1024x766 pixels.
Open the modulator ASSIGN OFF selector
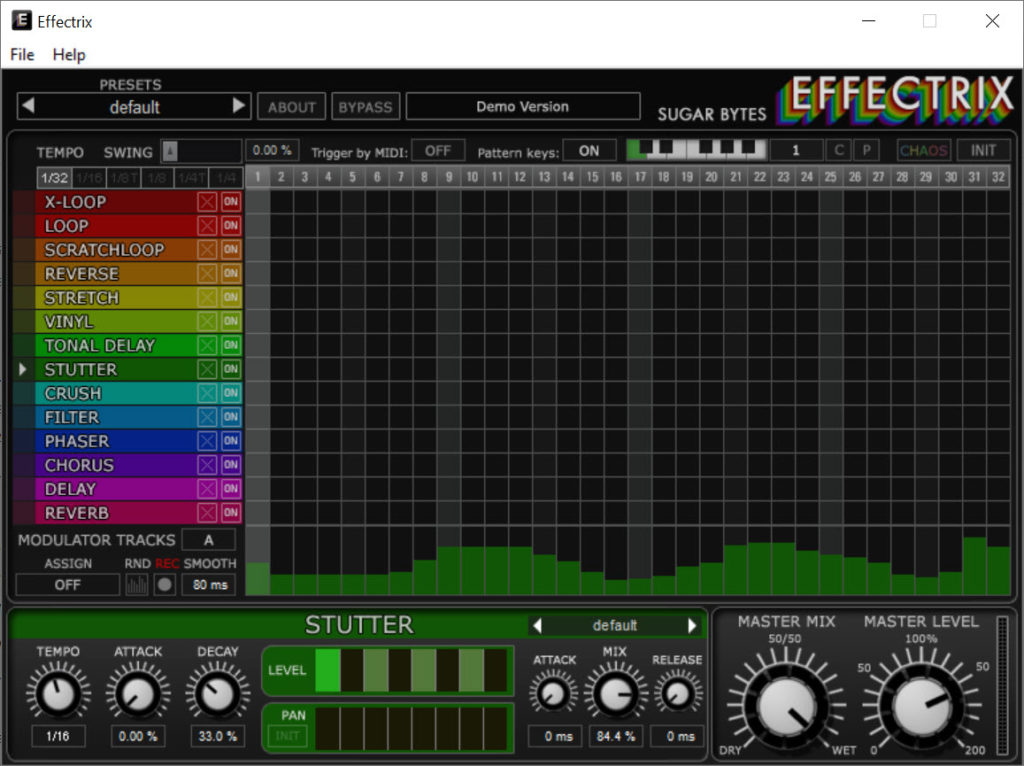(x=67, y=584)
